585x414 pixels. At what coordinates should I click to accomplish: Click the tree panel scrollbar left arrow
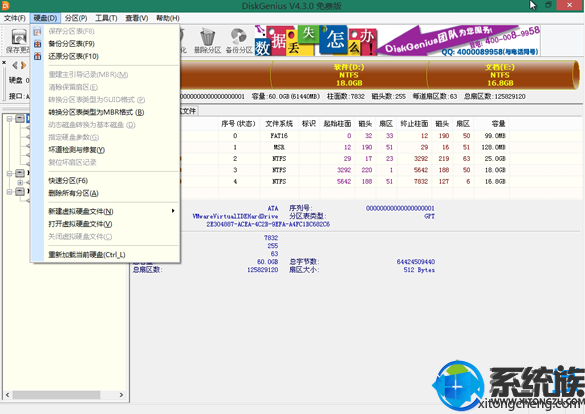(7, 395)
